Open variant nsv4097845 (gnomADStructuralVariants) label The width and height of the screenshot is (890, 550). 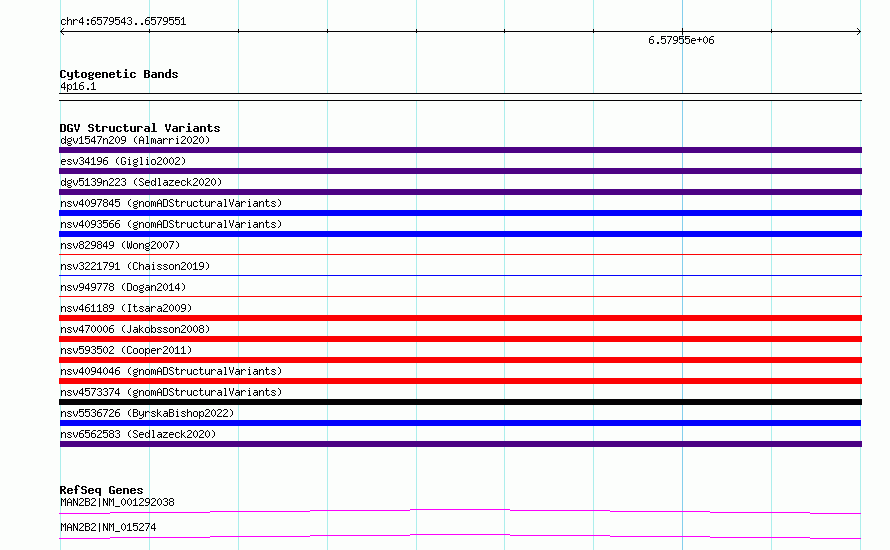click(x=171, y=203)
